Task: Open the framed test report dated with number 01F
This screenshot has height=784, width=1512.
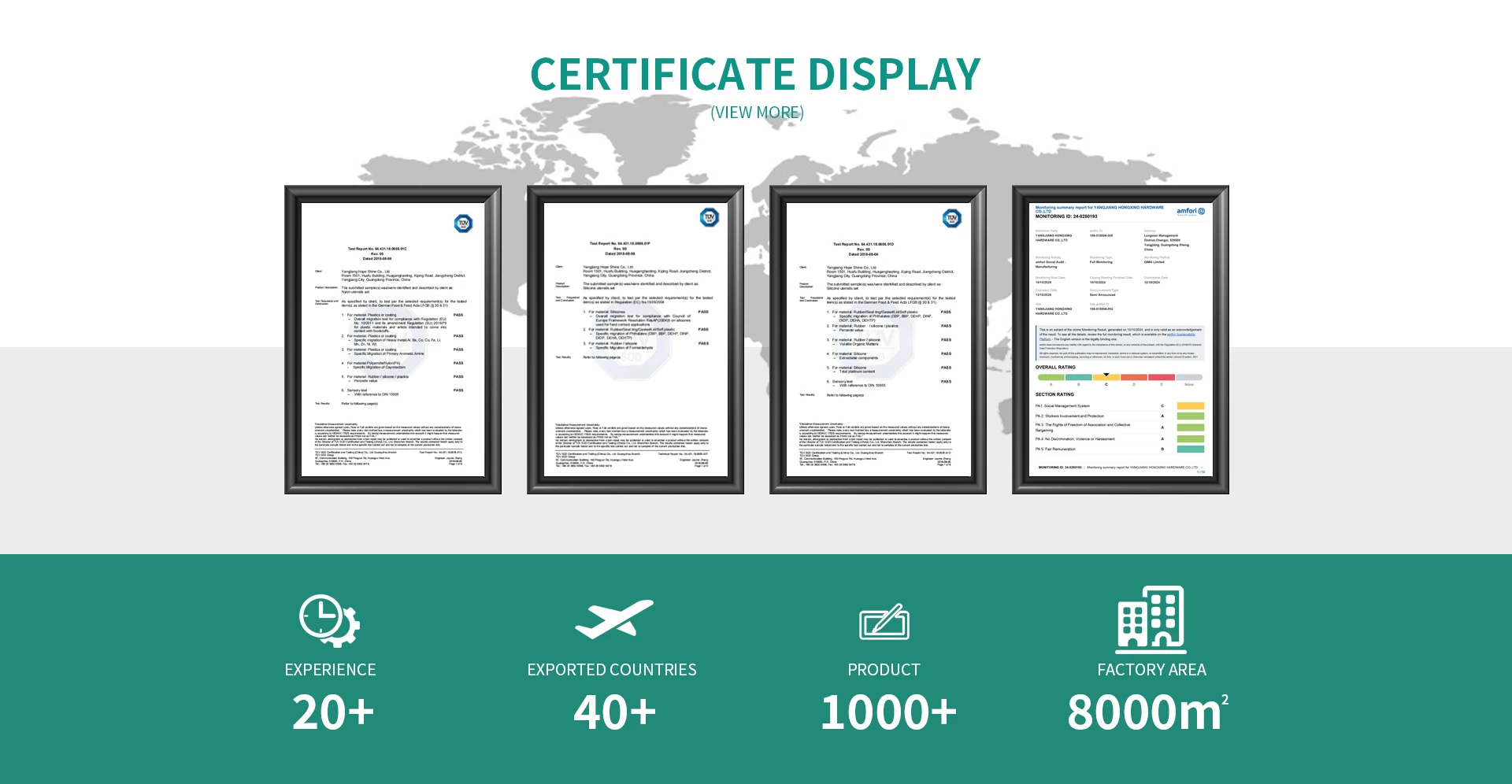Action: click(x=635, y=339)
